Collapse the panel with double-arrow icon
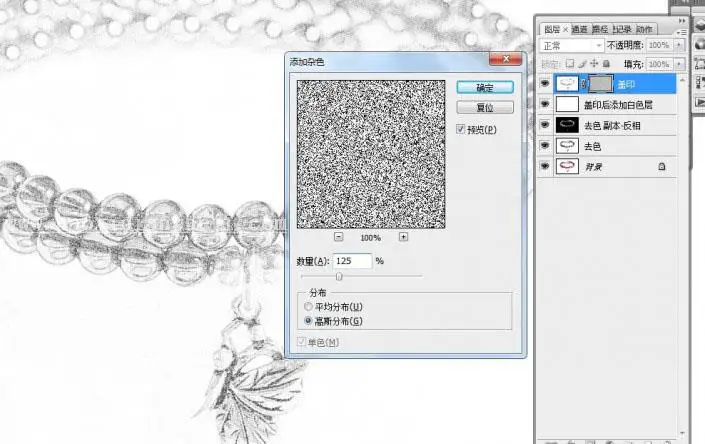Image resolution: width=705 pixels, height=444 pixels. pyautogui.click(x=682, y=21)
